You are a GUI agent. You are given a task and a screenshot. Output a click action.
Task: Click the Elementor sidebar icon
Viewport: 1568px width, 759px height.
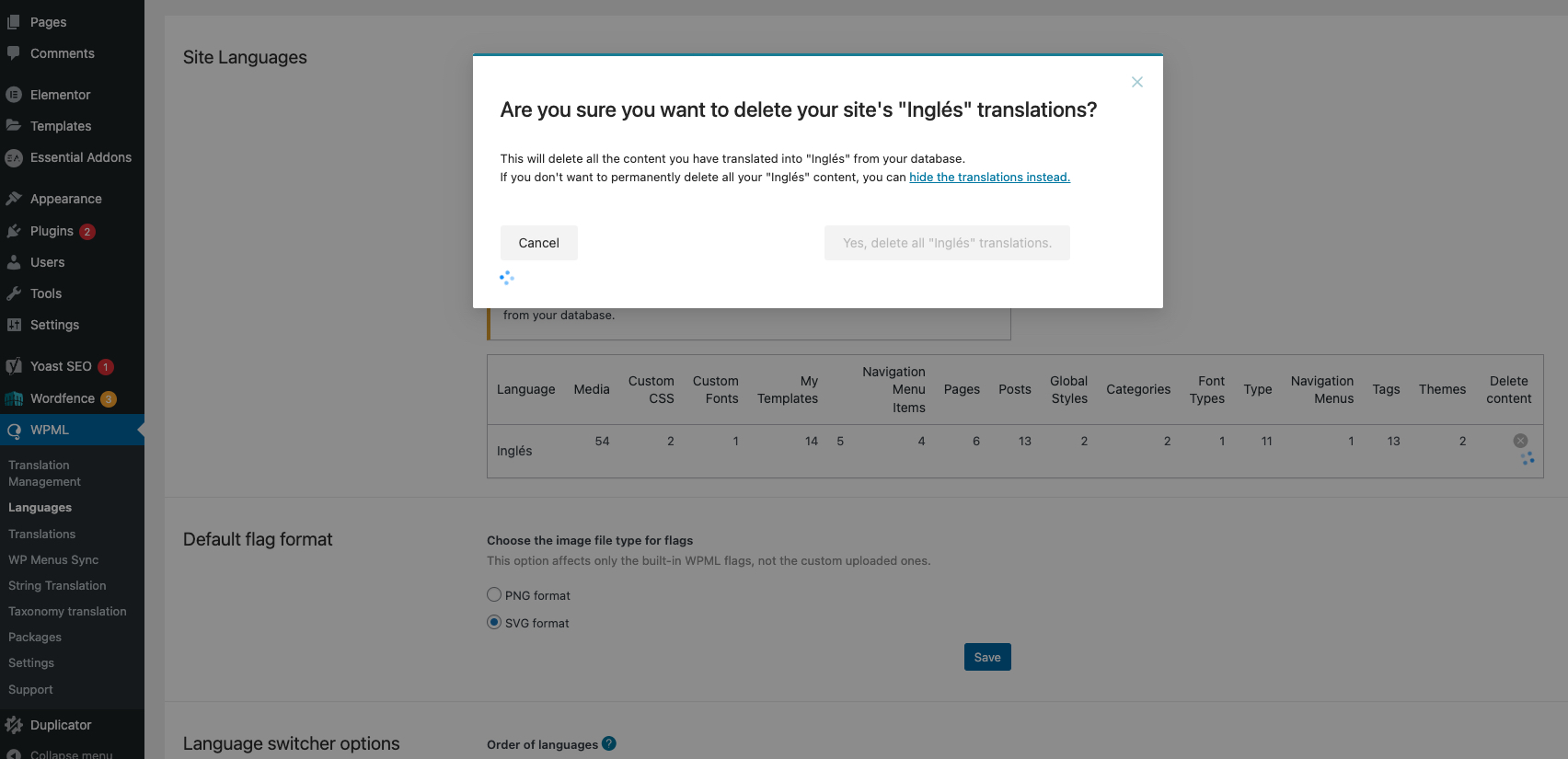pos(14,95)
